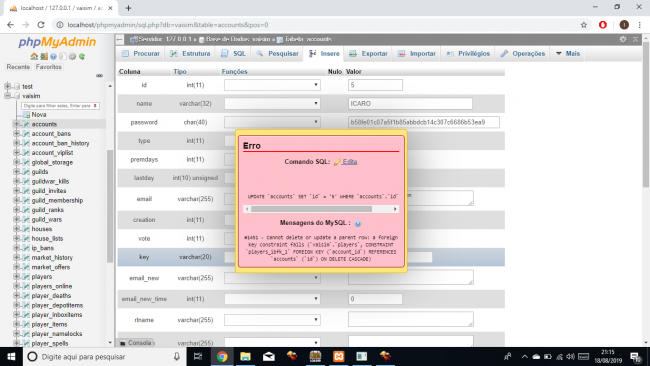The width and height of the screenshot is (650, 366).
Task: Click the Recente button
Action: click(x=18, y=67)
